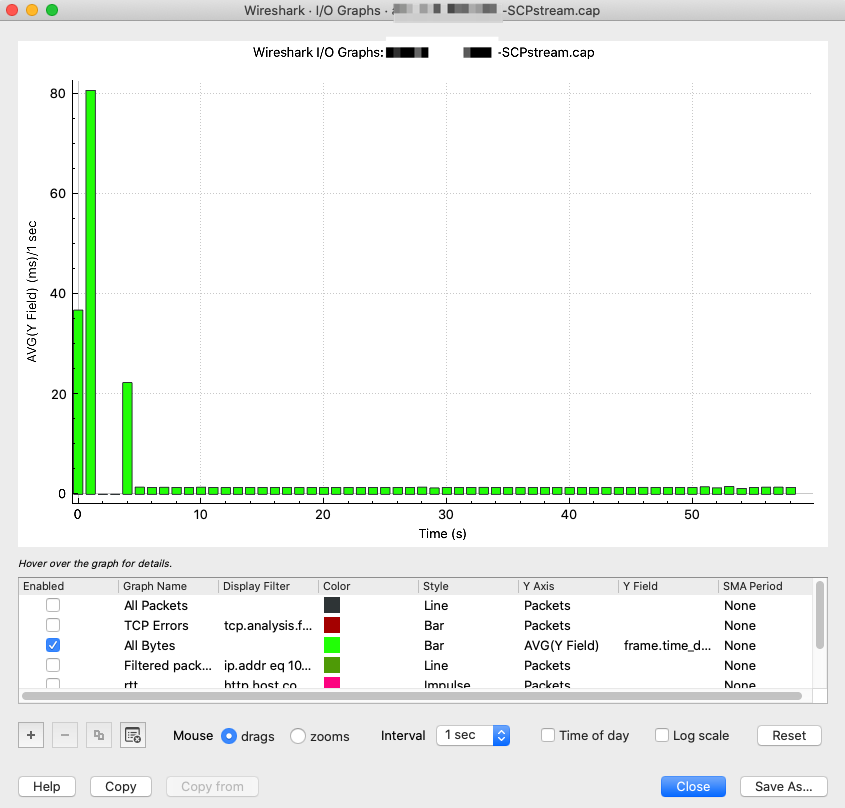Click Packets Y Axis cell in TCP Errors row
Image resolution: width=845 pixels, height=808 pixels.
(x=547, y=625)
